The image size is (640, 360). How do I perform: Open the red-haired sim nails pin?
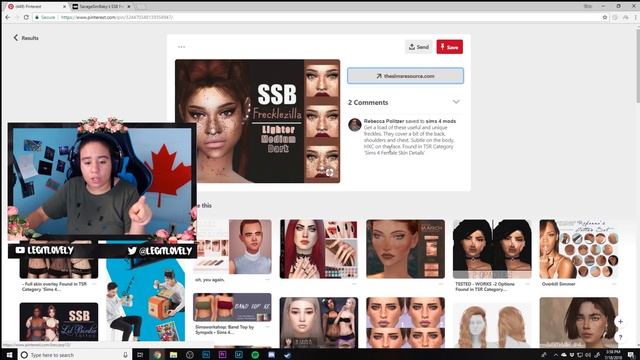point(319,249)
